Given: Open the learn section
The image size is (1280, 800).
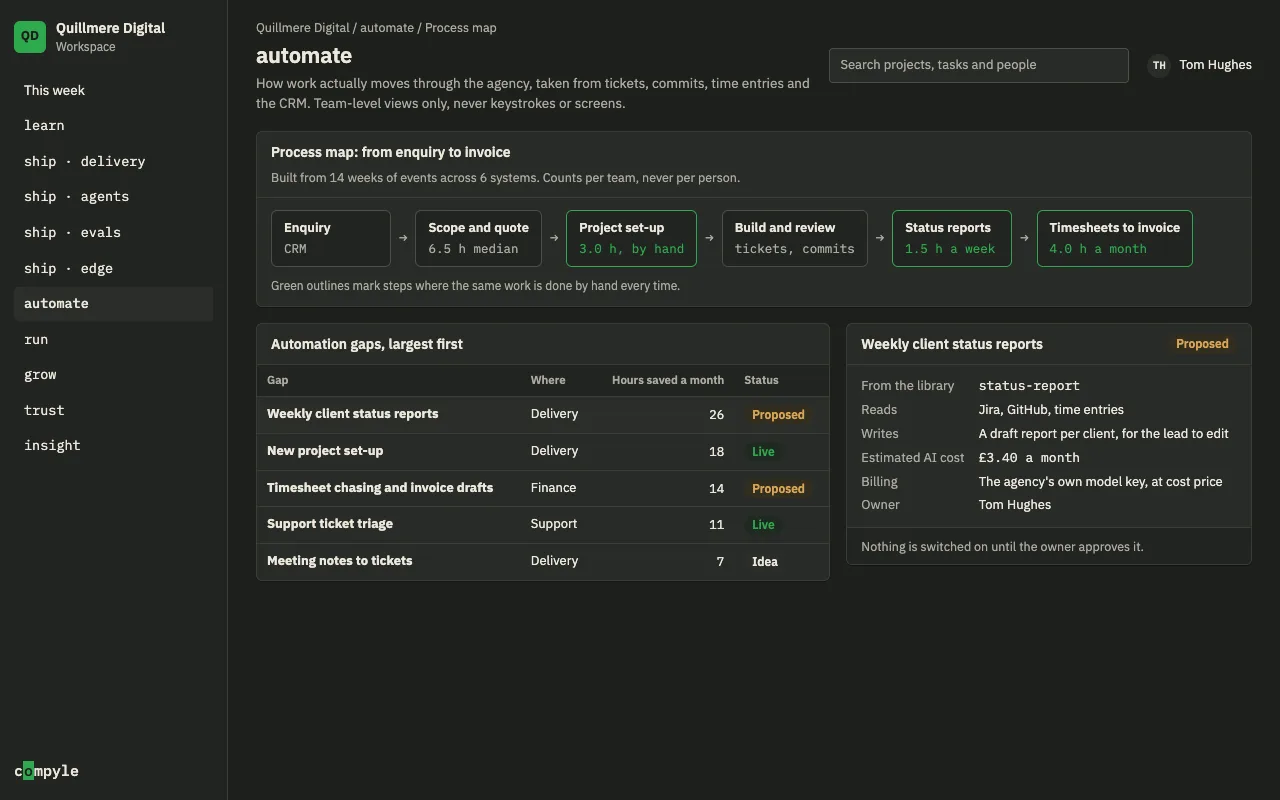Looking at the screenshot, I should coord(113,126).
